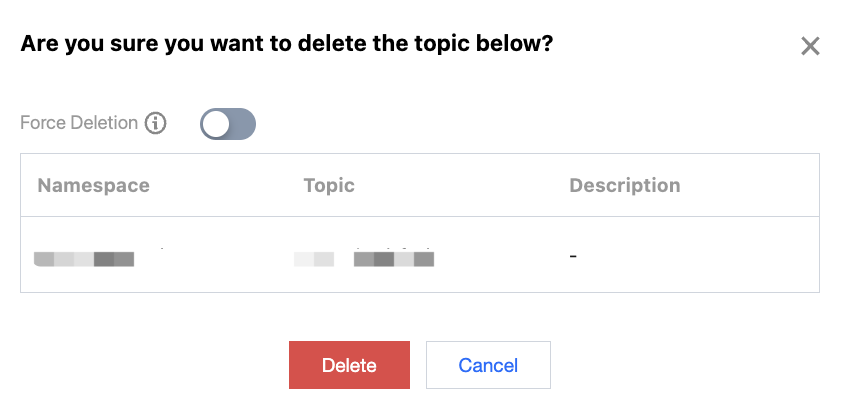The image size is (856, 416).
Task: Select the blurred namespace value cell
Action: point(84,259)
